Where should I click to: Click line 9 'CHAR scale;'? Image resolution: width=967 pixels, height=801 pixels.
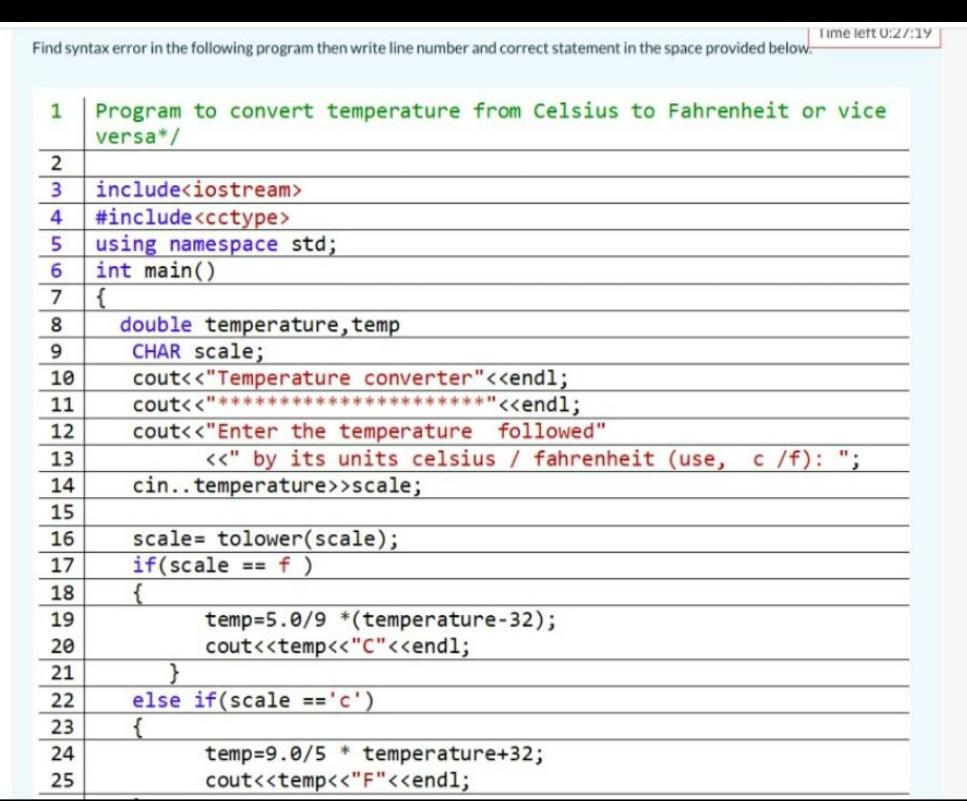point(198,351)
